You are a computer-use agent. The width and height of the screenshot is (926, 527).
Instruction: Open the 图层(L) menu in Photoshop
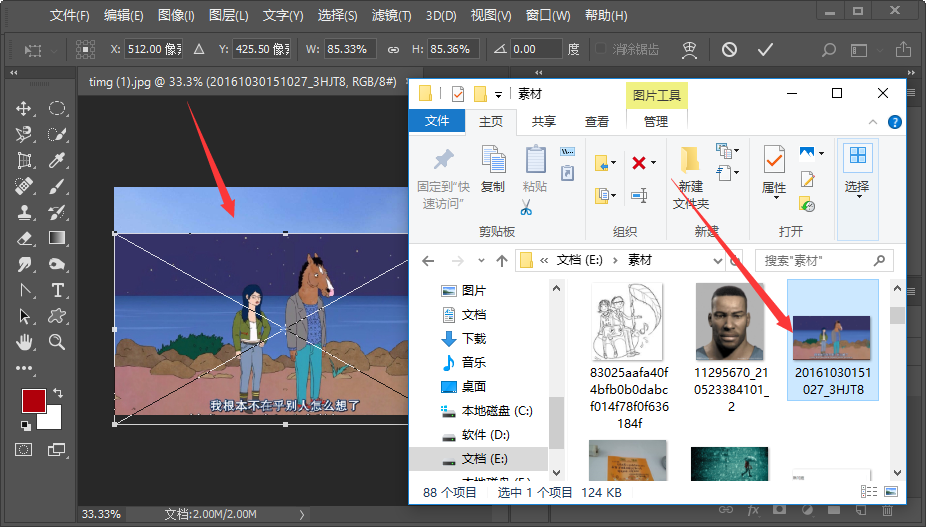[x=229, y=15]
